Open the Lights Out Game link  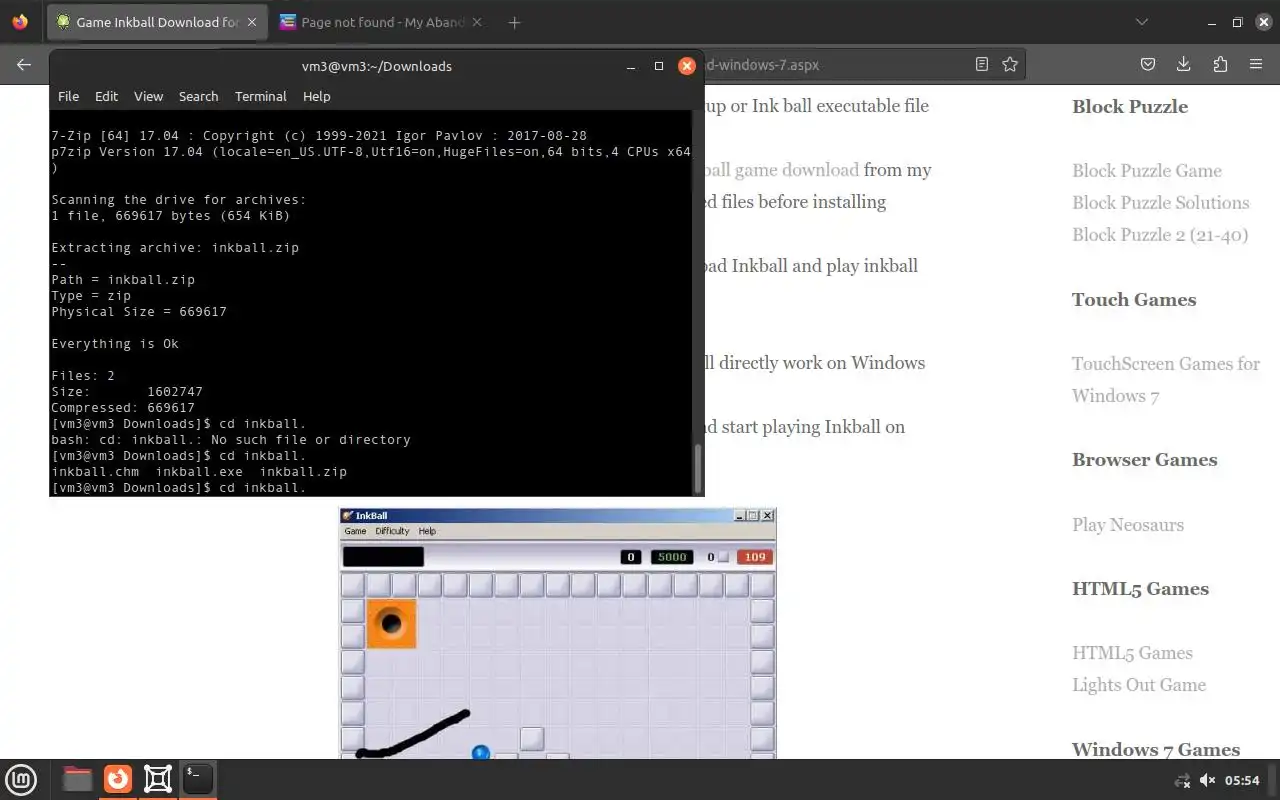pos(1139,684)
